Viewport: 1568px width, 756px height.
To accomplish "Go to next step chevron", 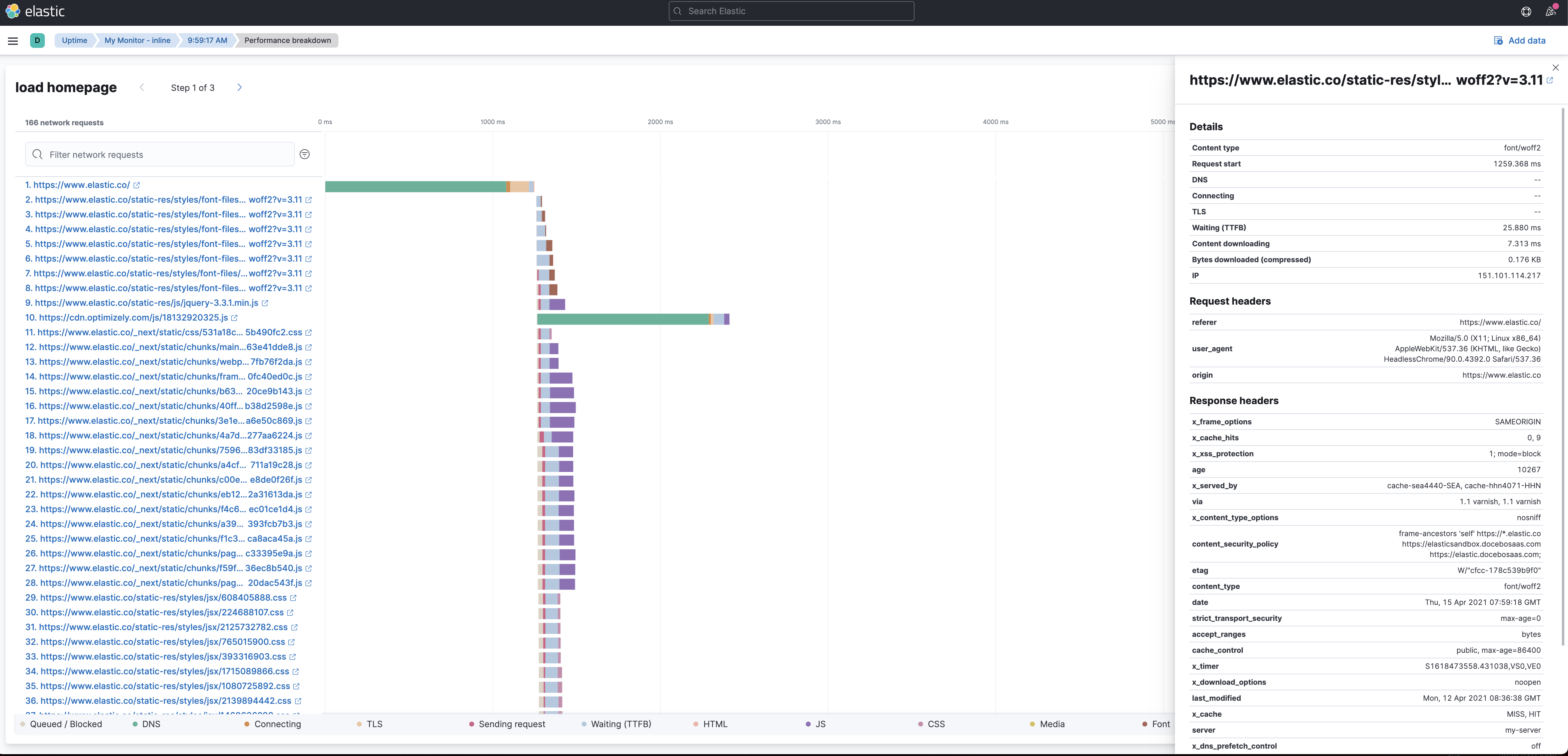I will (239, 88).
